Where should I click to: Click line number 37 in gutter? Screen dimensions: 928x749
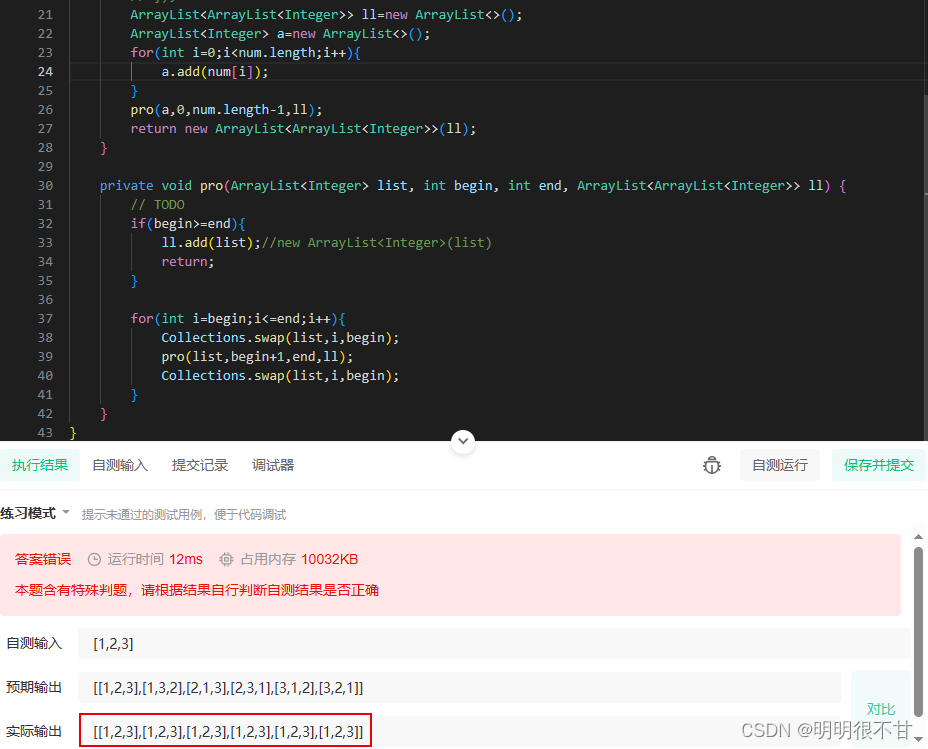tap(45, 318)
